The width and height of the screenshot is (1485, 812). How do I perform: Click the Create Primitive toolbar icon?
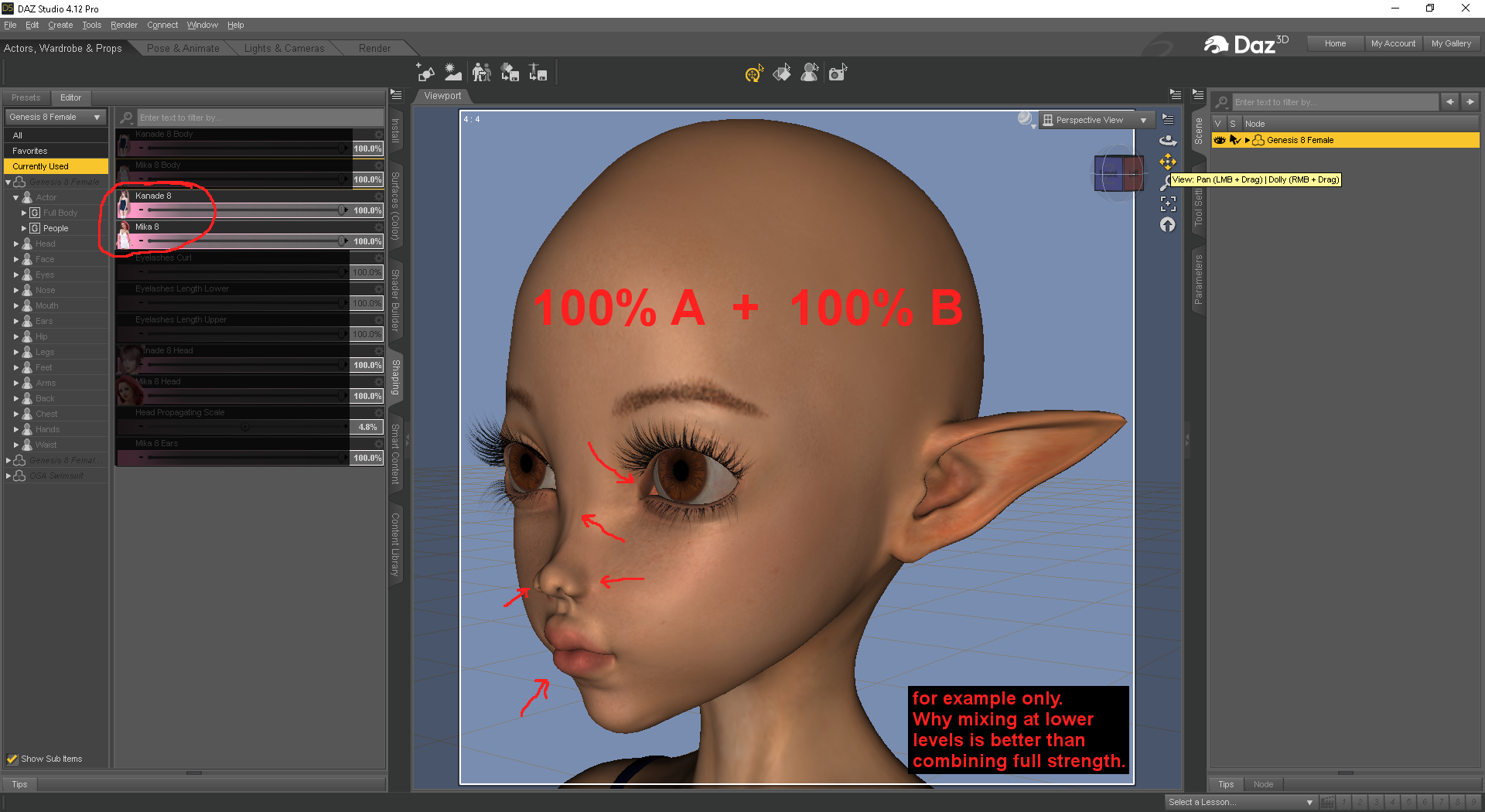click(x=425, y=73)
